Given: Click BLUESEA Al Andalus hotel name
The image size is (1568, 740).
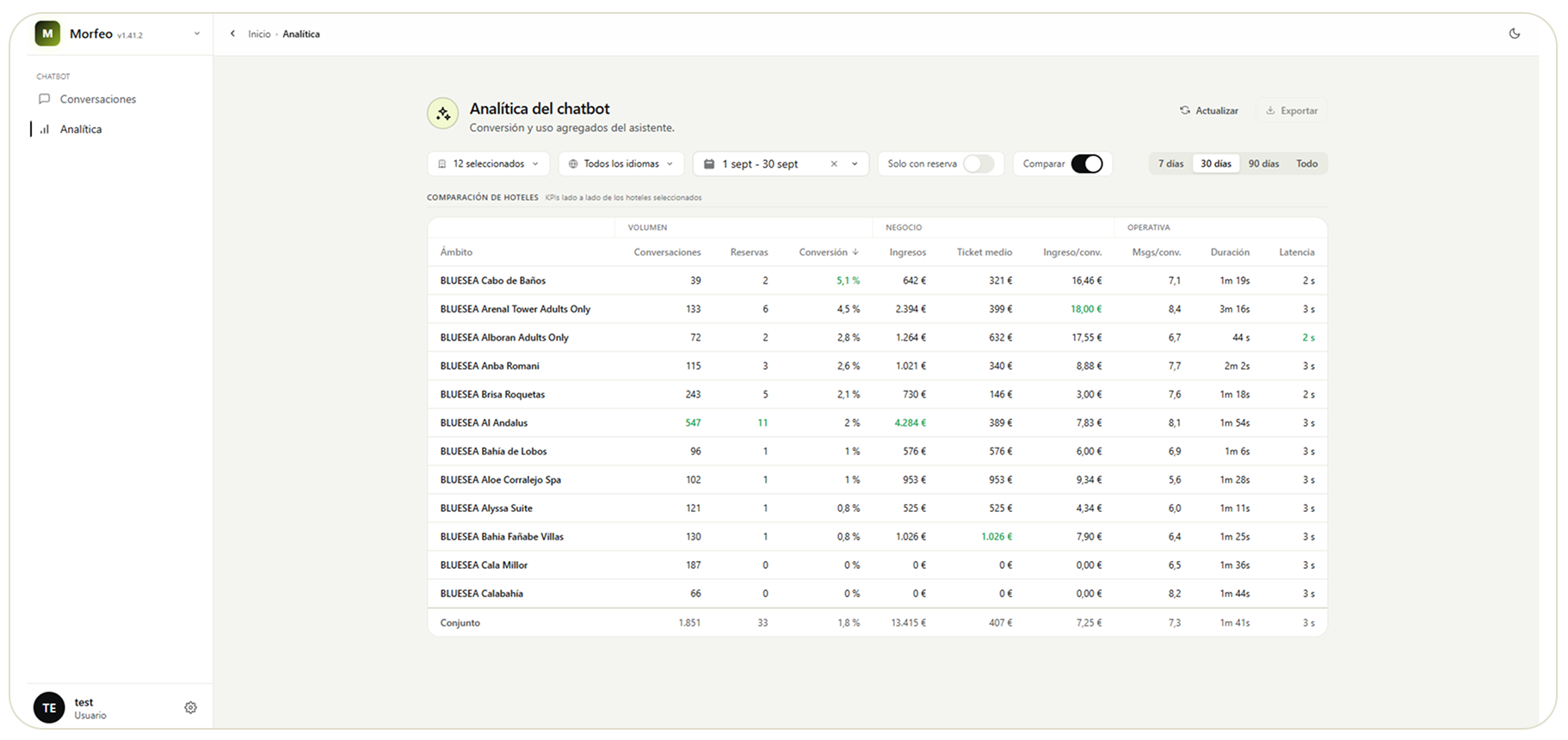Looking at the screenshot, I should pos(484,422).
